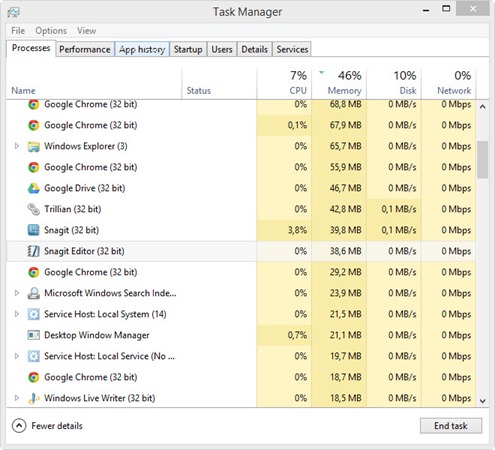The height and width of the screenshot is (450, 495).
Task: Click the Task Manager title bar icon
Action: (x=14, y=12)
